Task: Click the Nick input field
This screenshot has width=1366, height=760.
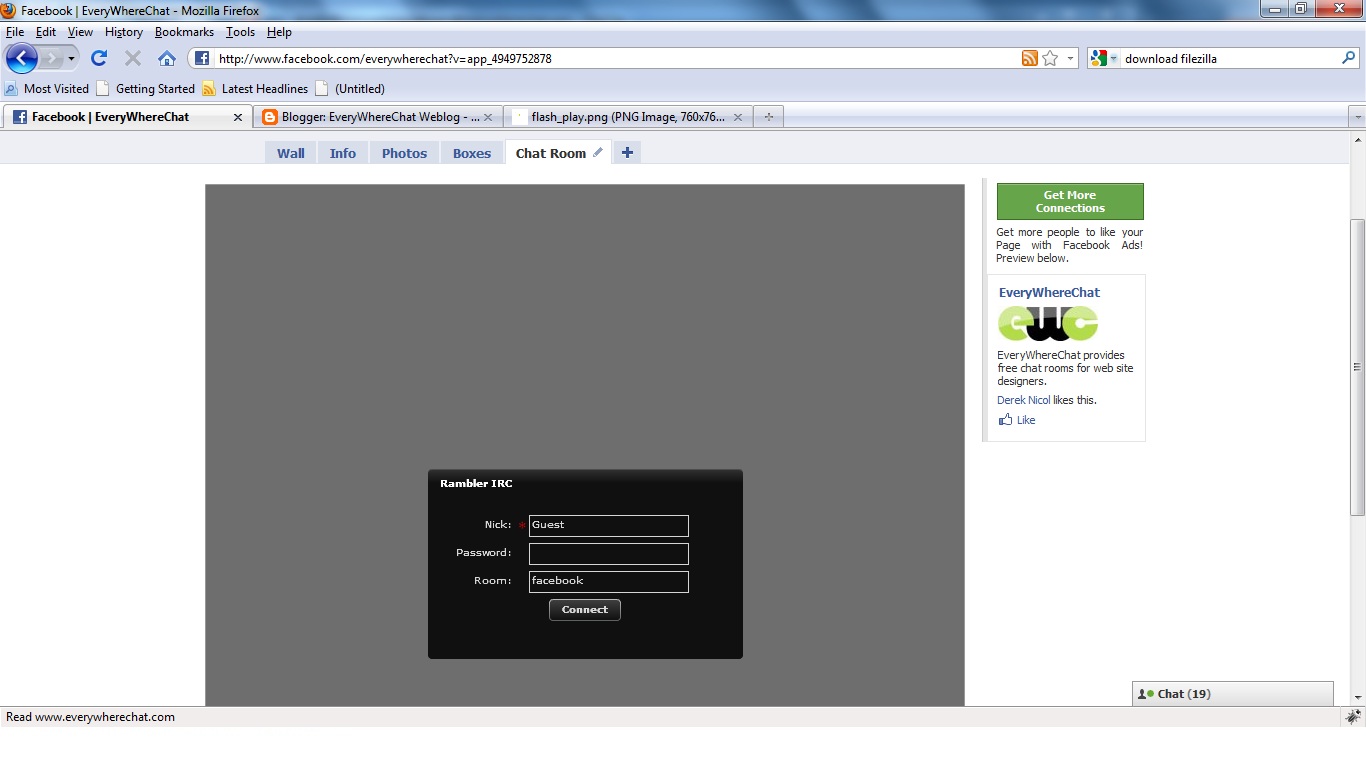Action: [x=608, y=525]
